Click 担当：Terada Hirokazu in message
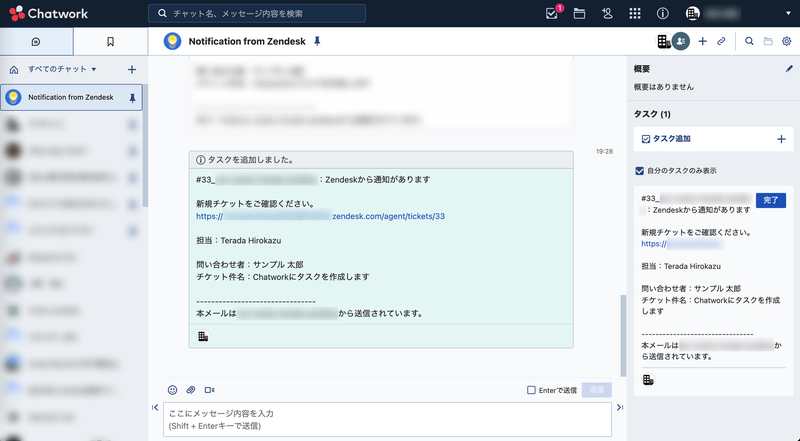Viewport: 800px width, 441px height. coord(238,240)
